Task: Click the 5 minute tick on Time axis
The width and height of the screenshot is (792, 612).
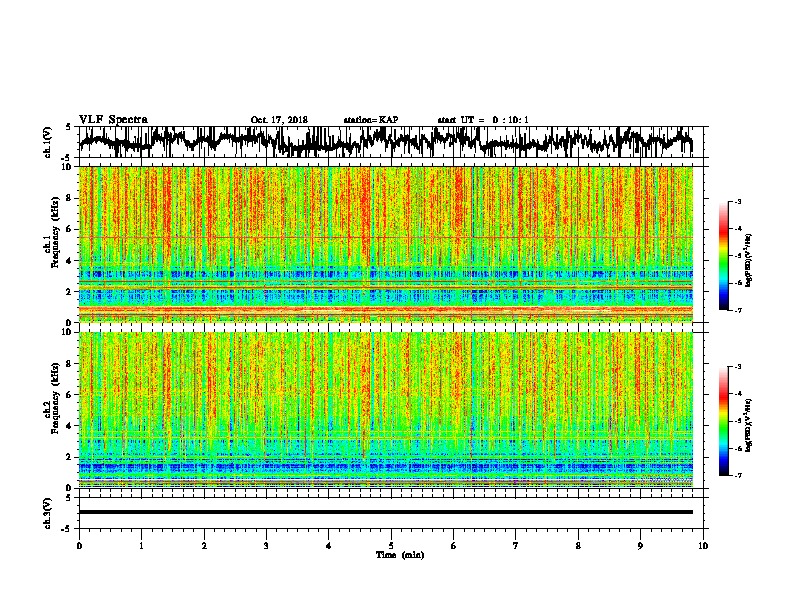Action: [391, 546]
